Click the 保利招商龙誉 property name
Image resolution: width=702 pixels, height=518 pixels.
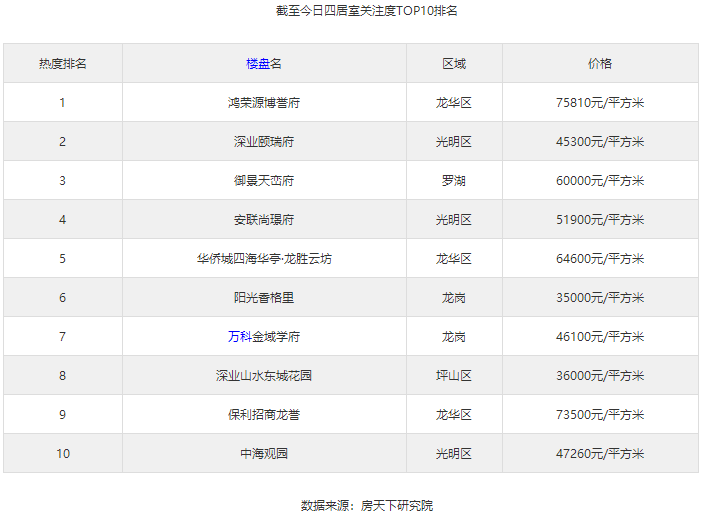coord(264,415)
